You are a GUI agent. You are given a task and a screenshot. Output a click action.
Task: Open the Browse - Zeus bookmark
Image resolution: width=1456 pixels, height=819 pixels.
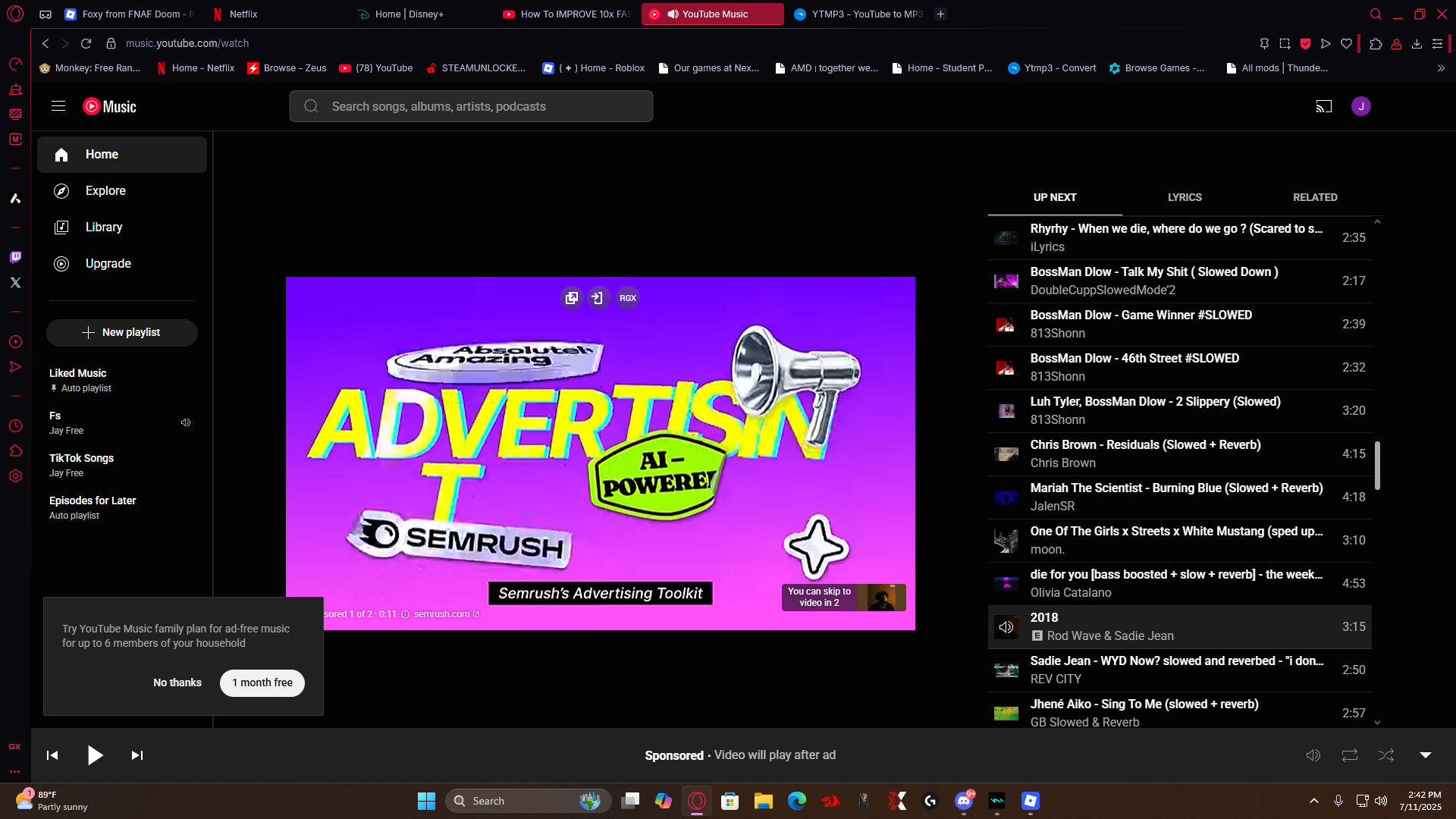pos(287,68)
